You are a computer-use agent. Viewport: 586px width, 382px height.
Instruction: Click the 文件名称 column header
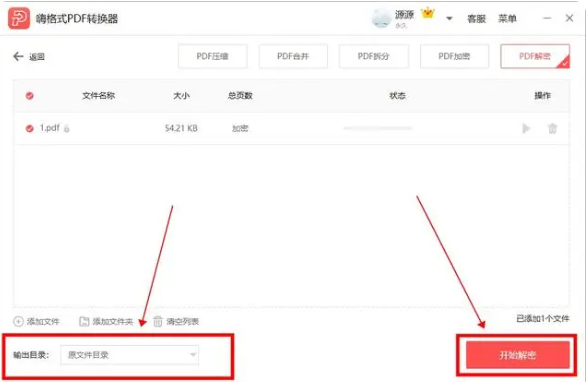(98, 96)
